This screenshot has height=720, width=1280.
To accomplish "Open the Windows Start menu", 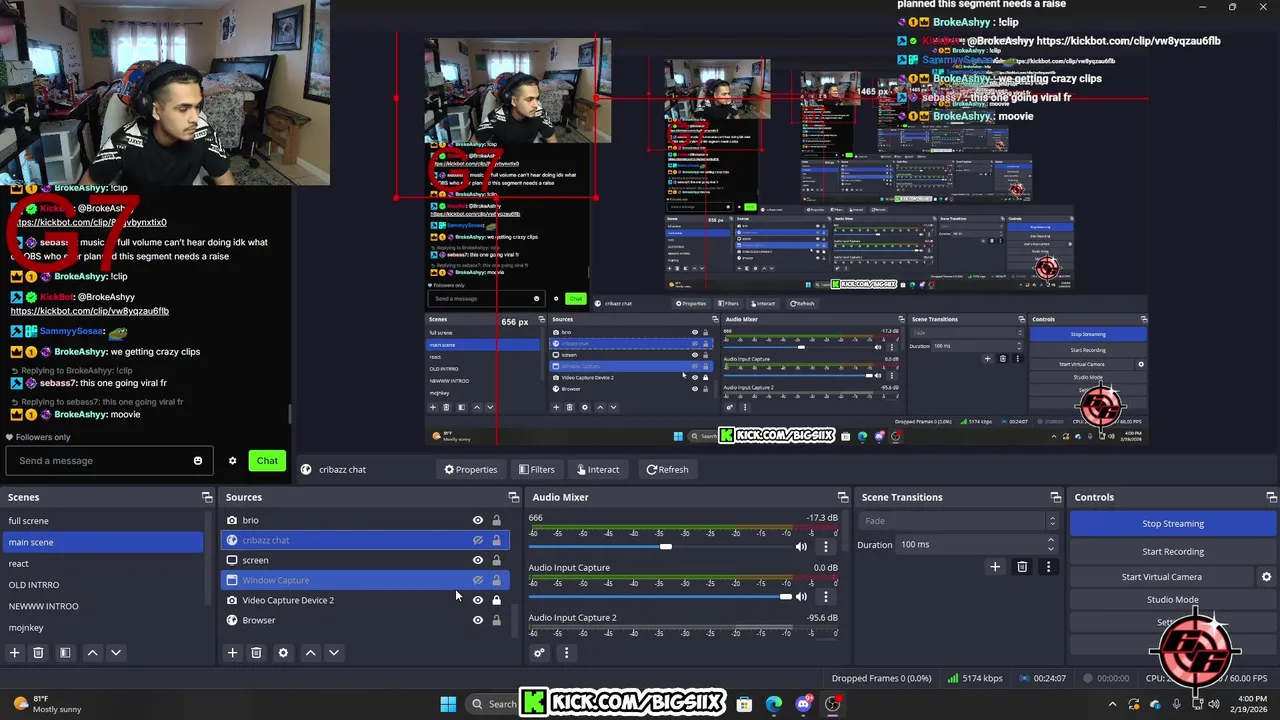I will [448, 704].
